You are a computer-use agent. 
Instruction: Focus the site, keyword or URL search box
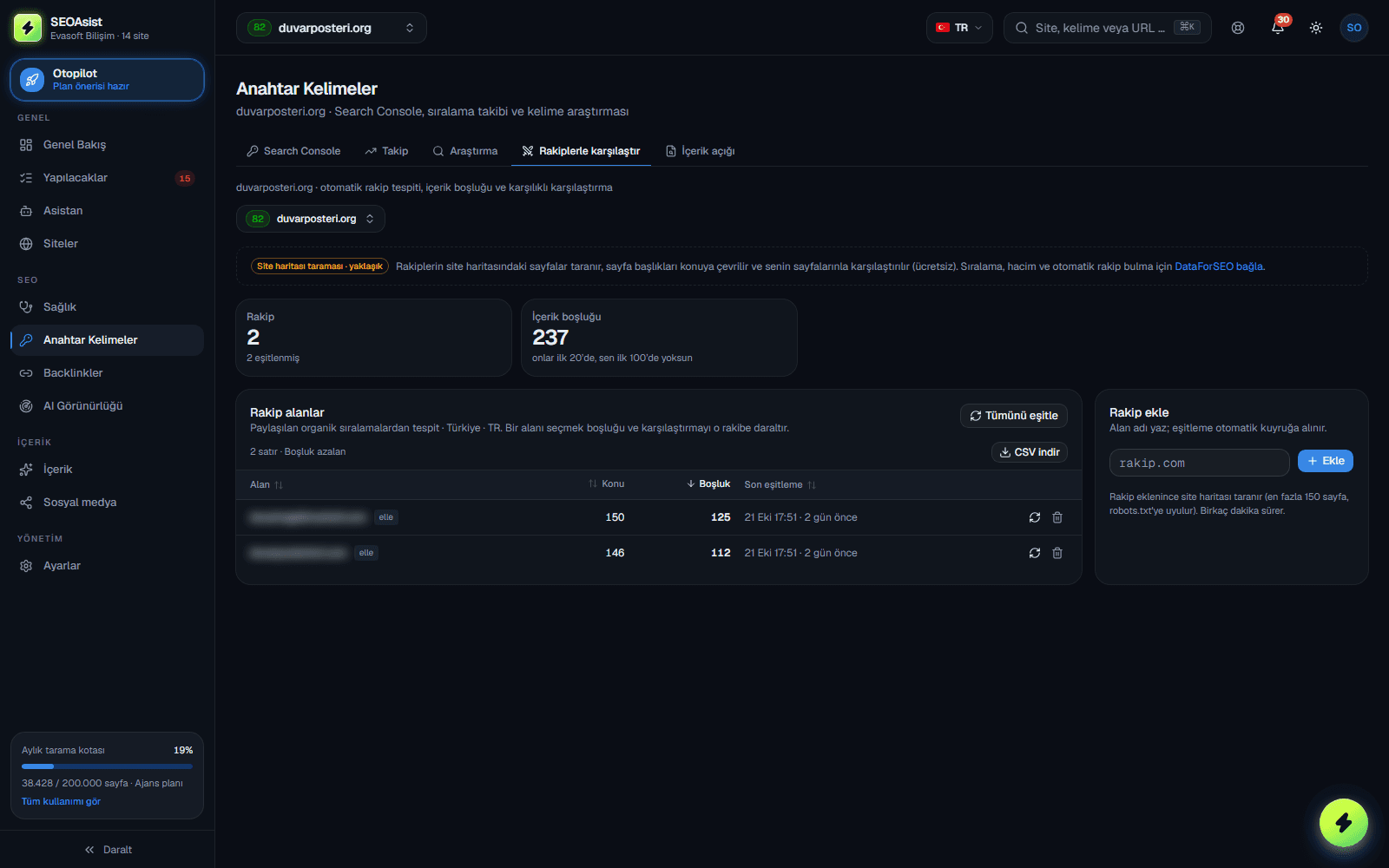click(1108, 28)
